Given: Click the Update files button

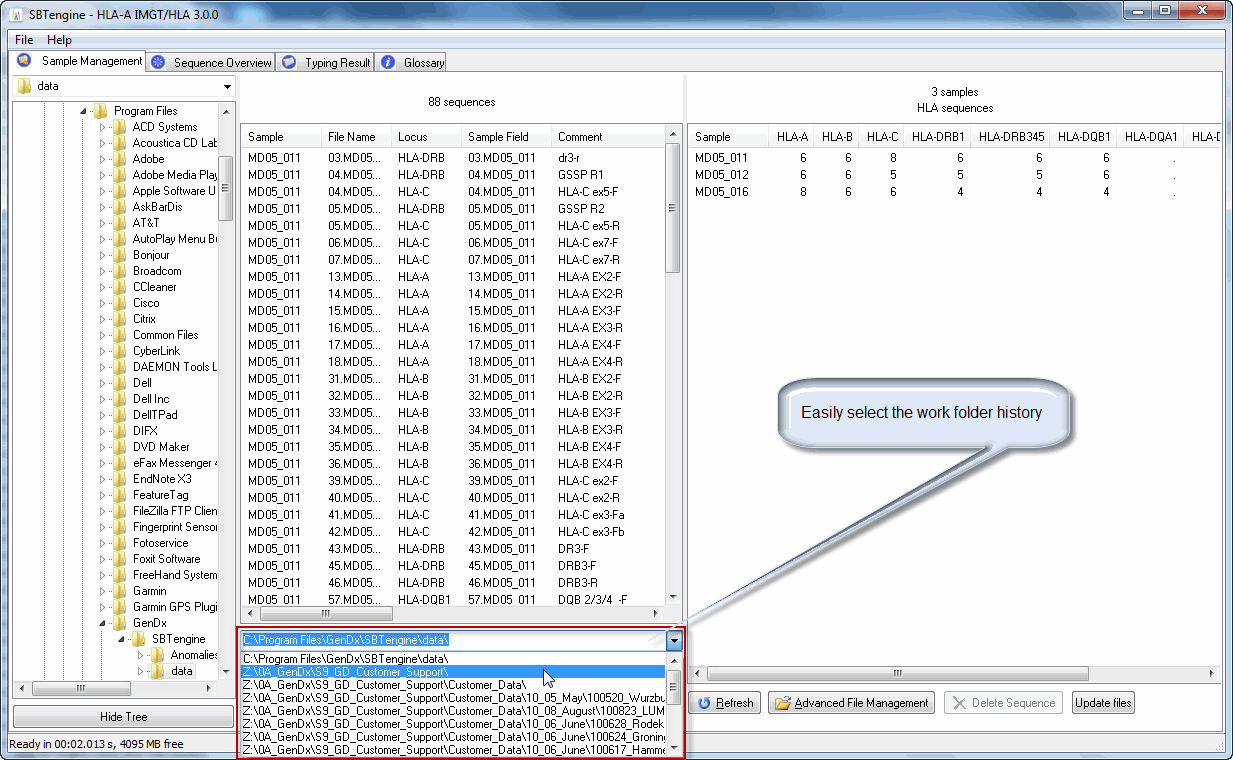Looking at the screenshot, I should (1103, 703).
